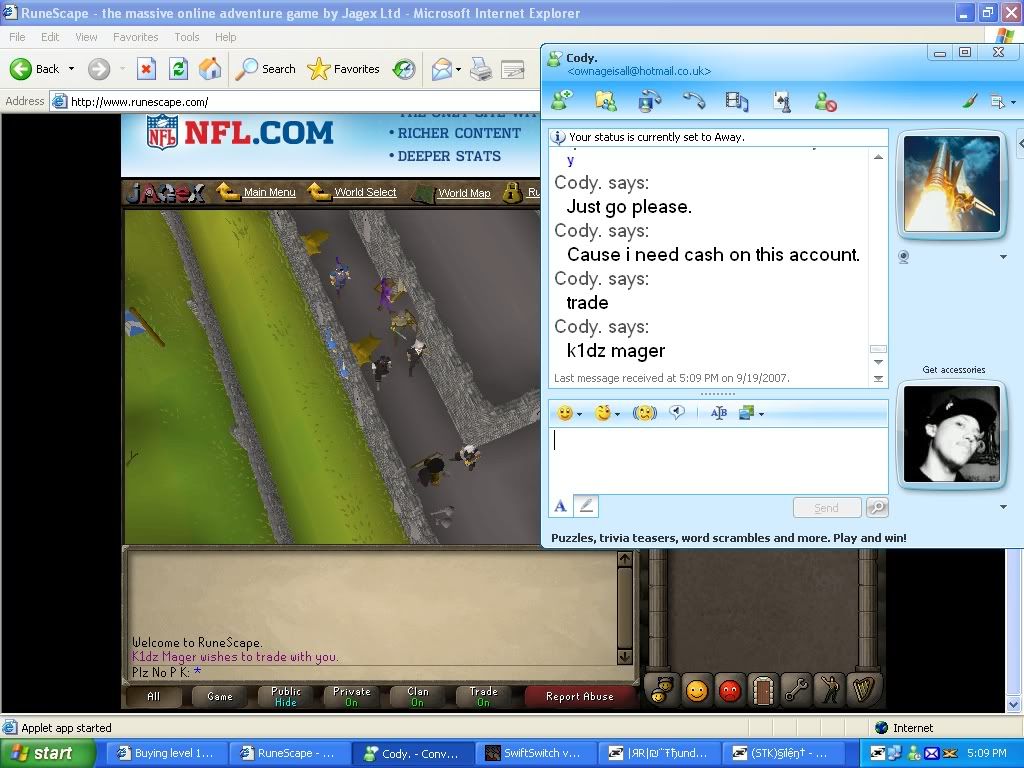Stop page loading with red X icon

click(146, 69)
